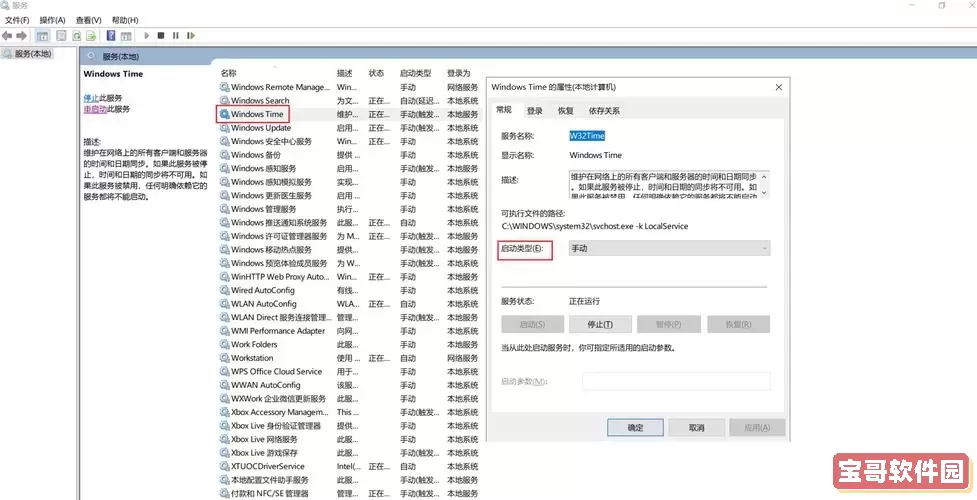The width and height of the screenshot is (977, 500).
Task: Select the Xbox Accessory Managem... row
Action: click(x=349, y=412)
